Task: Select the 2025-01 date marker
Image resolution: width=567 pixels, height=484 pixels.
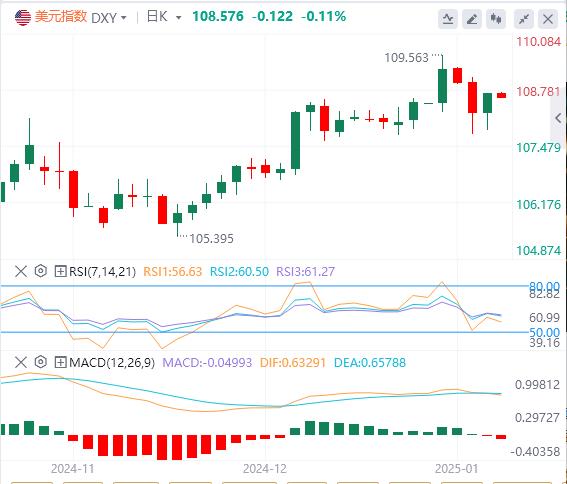Action: 457,469
